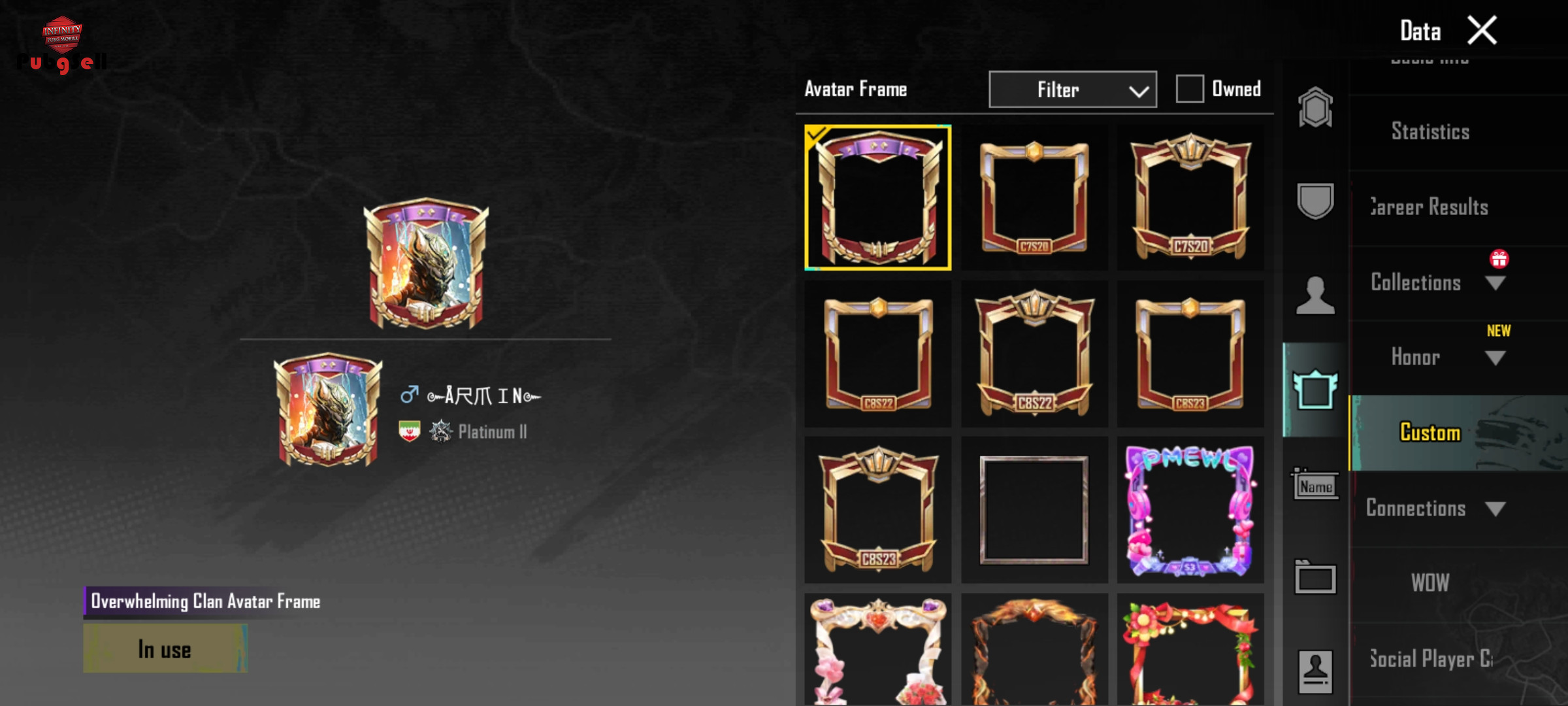Viewport: 1568px width, 706px height.
Task: Open the Career Results tab
Action: pyautogui.click(x=1429, y=207)
